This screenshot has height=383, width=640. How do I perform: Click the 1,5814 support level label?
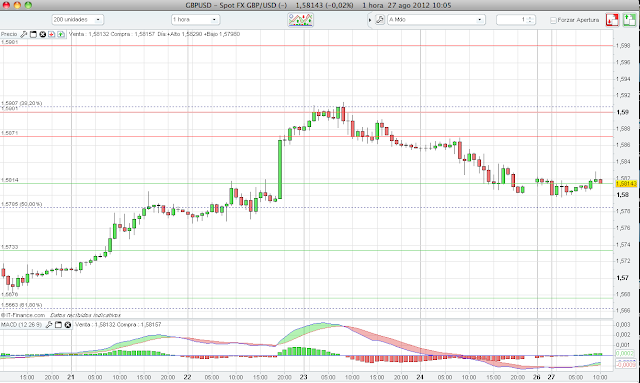tap(10, 180)
